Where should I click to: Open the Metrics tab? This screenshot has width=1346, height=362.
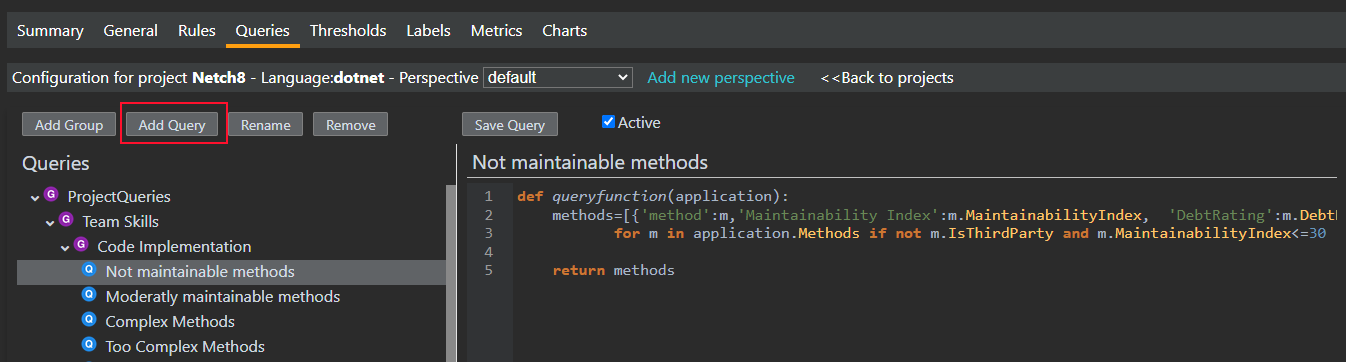point(496,31)
